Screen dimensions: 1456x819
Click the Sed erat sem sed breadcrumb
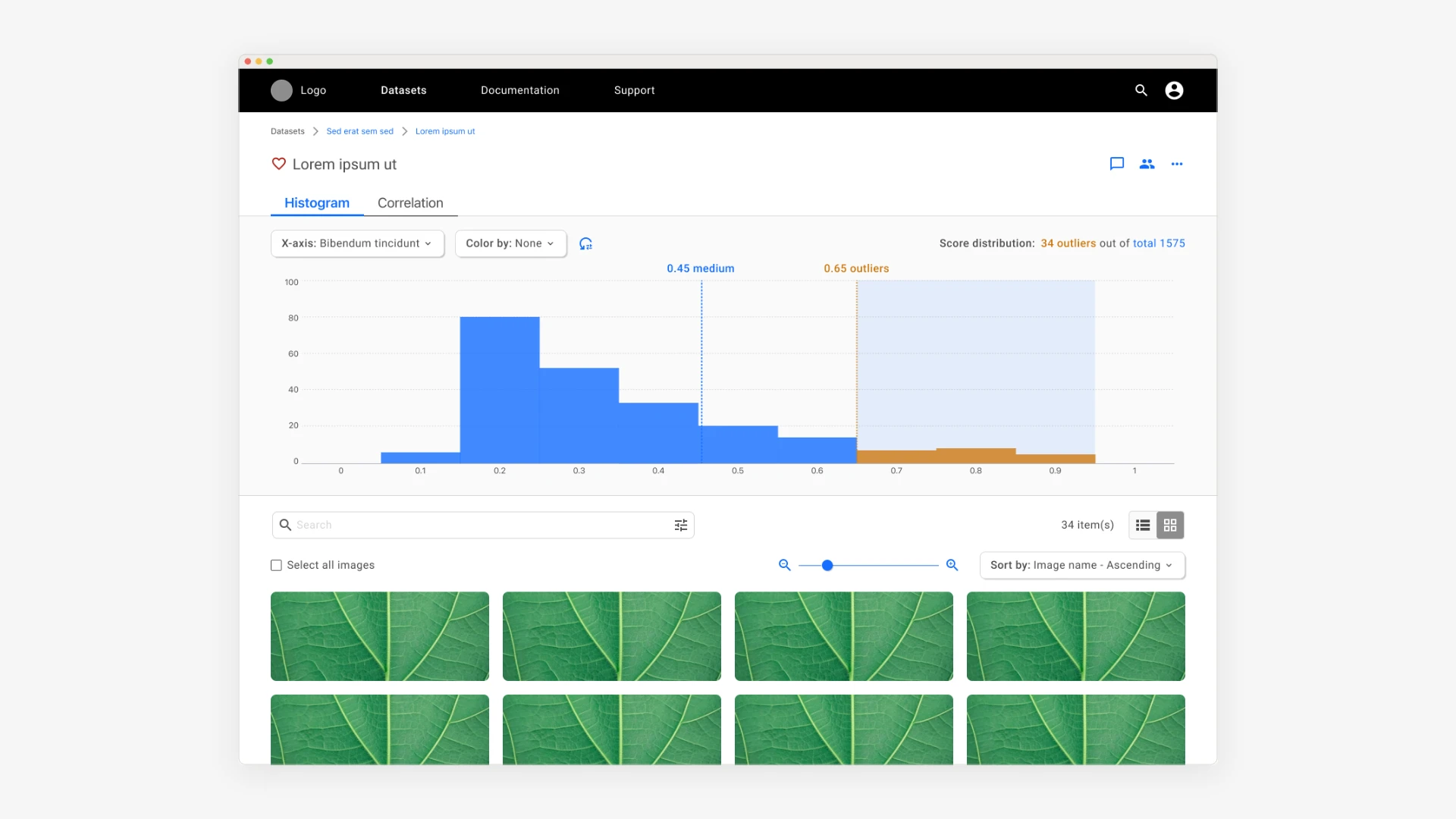pyautogui.click(x=359, y=131)
